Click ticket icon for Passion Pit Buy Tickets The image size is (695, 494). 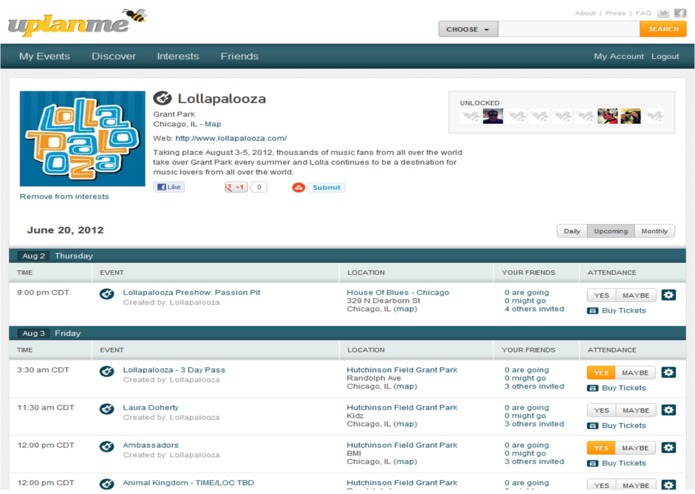593,311
